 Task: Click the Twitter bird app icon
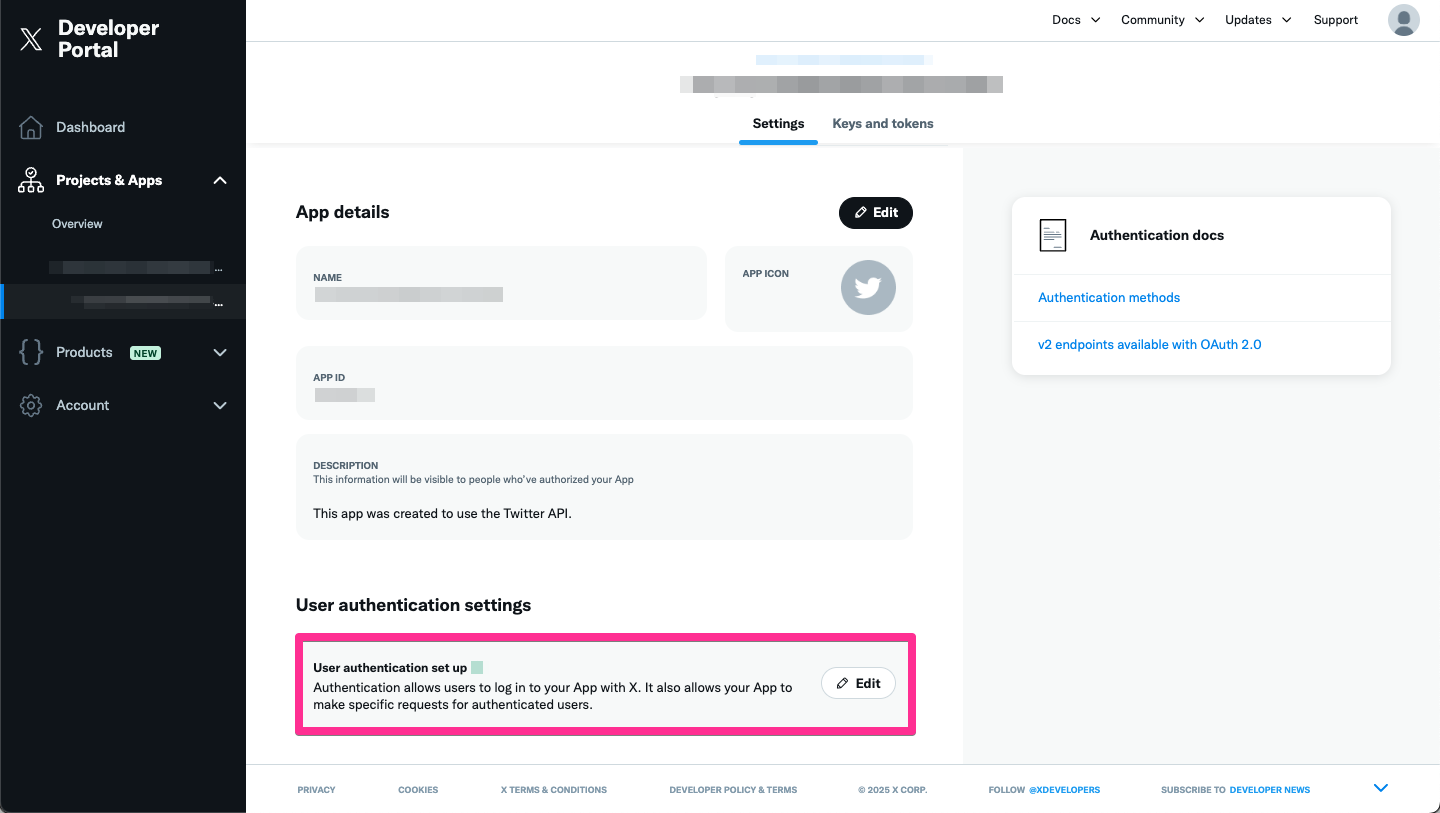pyautogui.click(x=868, y=288)
